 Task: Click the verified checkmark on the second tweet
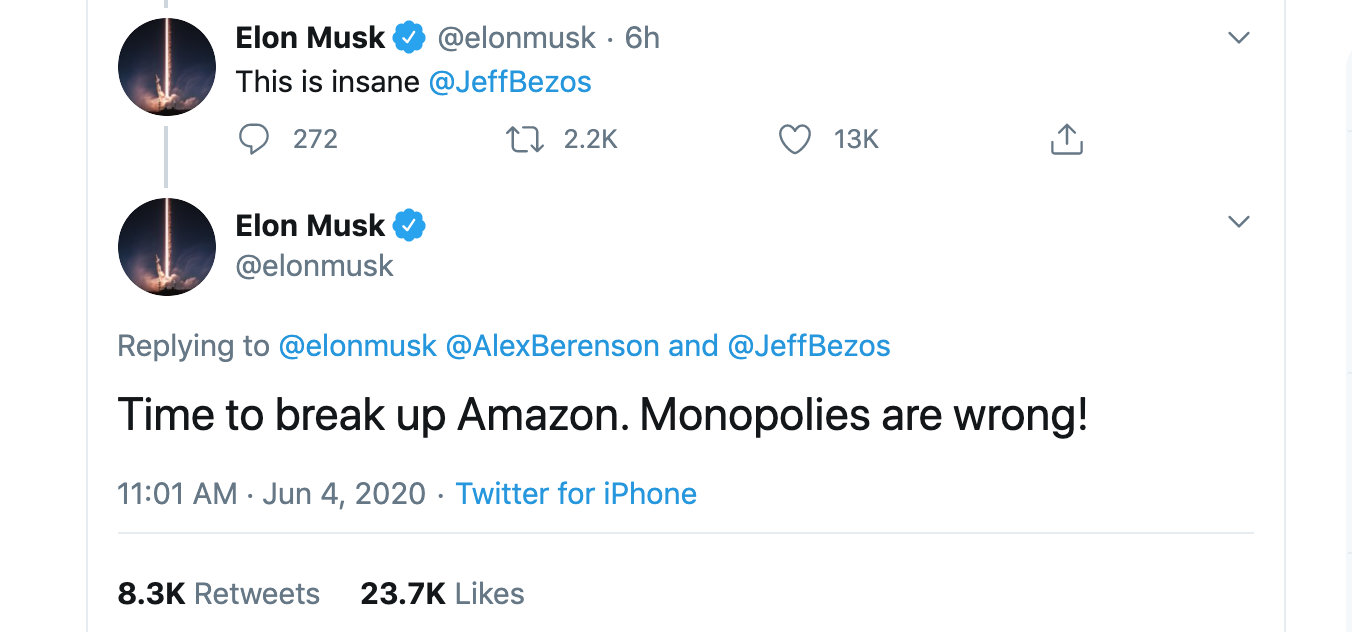pyautogui.click(x=408, y=224)
